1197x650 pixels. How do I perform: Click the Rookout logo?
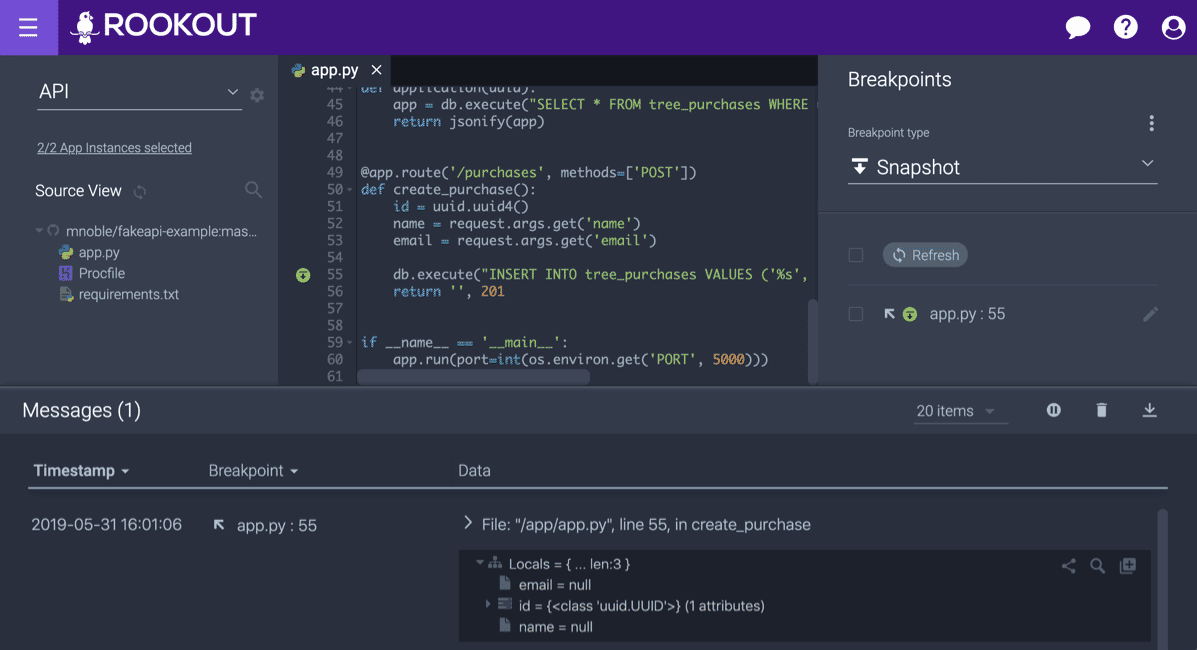[x=163, y=27]
